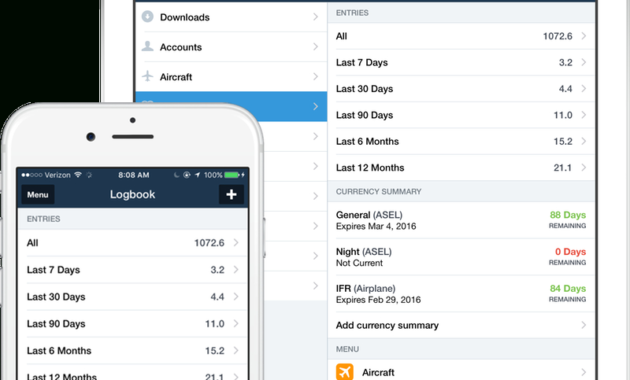Screen dimensions: 630x380
Task: Tap the Downloads arrow icon on tablet
Action: click(147, 16)
